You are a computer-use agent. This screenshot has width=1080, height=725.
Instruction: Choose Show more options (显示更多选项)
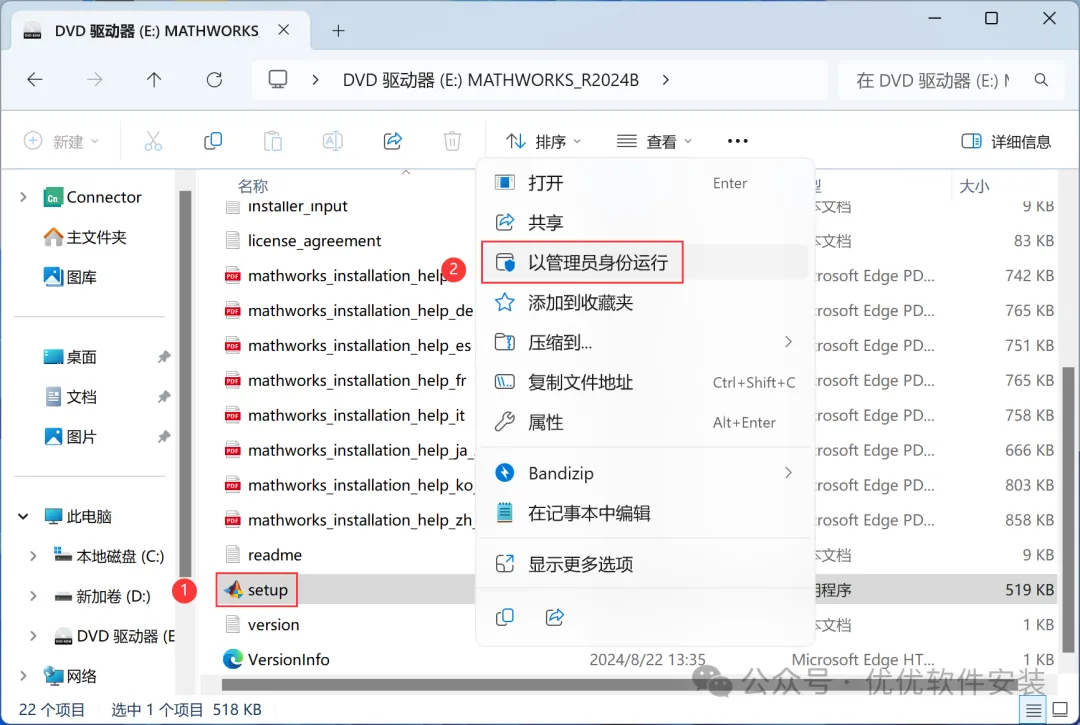(x=644, y=564)
